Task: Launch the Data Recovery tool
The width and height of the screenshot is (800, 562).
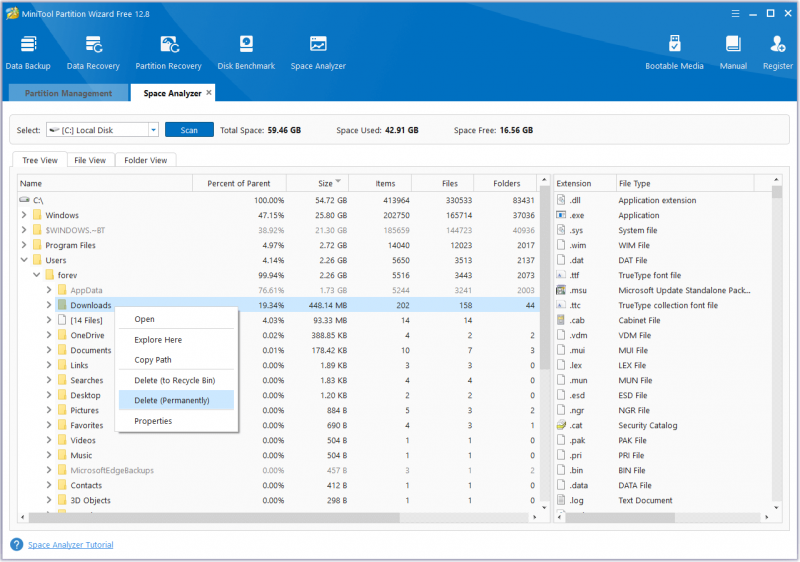Action: coord(93,53)
